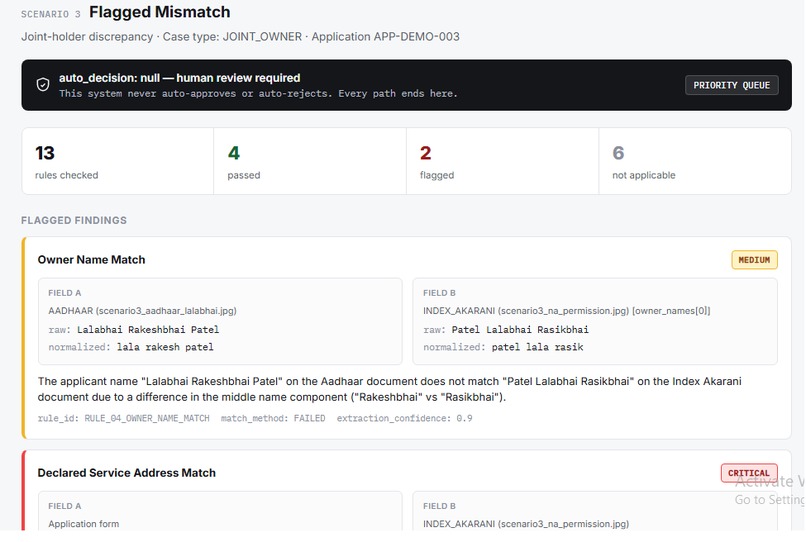Select the 2 flagged stat card

click(502, 161)
